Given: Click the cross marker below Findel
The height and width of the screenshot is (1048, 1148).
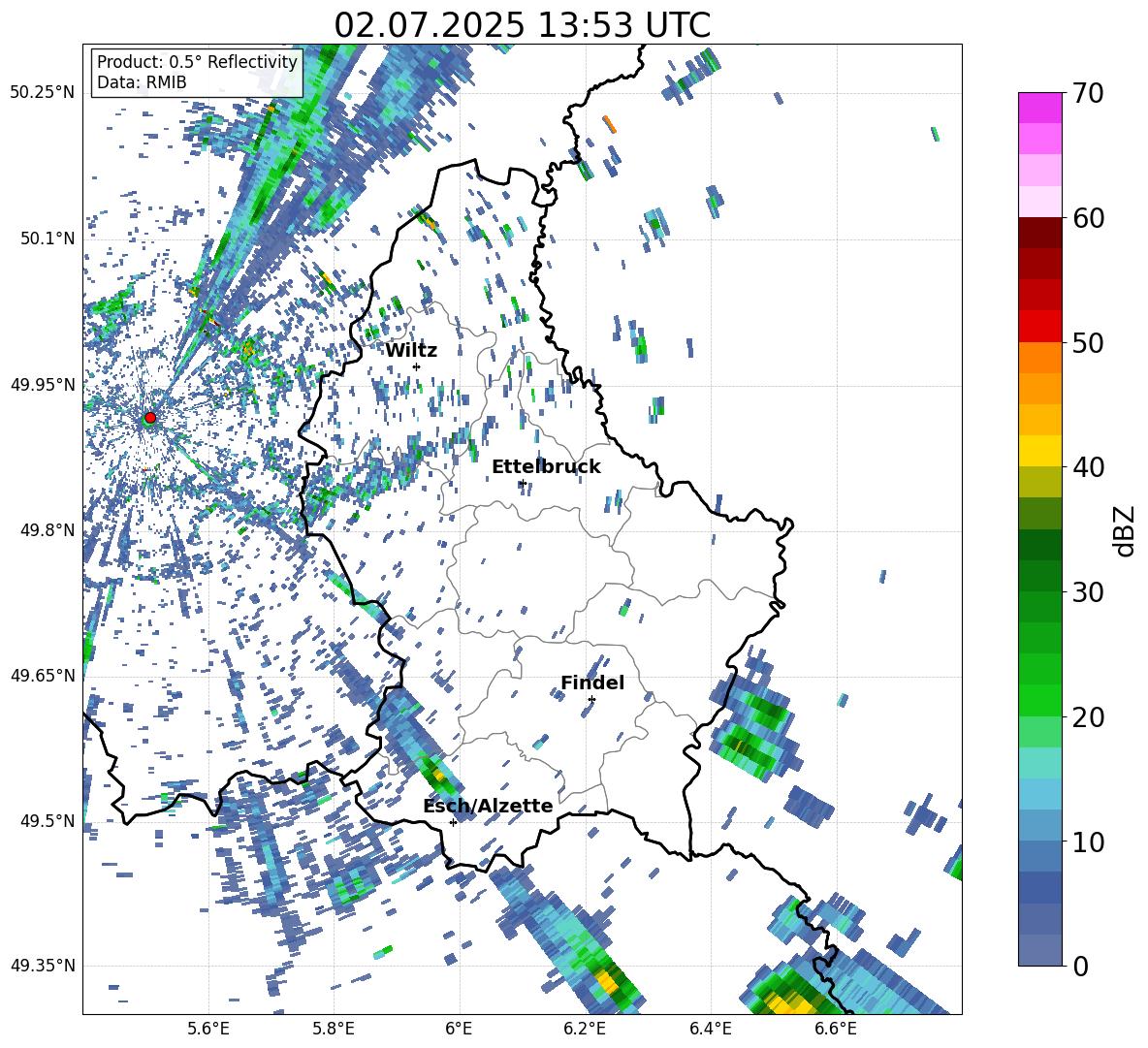Looking at the screenshot, I should tap(591, 700).
